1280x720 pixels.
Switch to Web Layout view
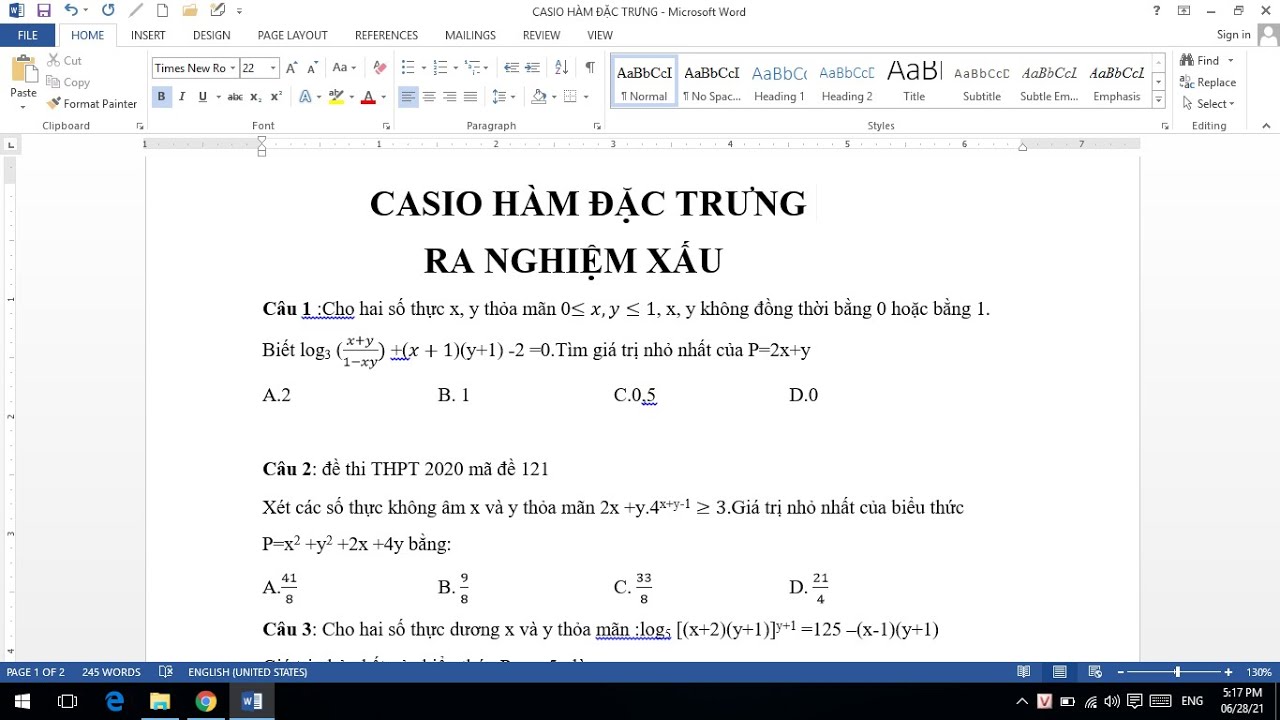[x=1096, y=672]
